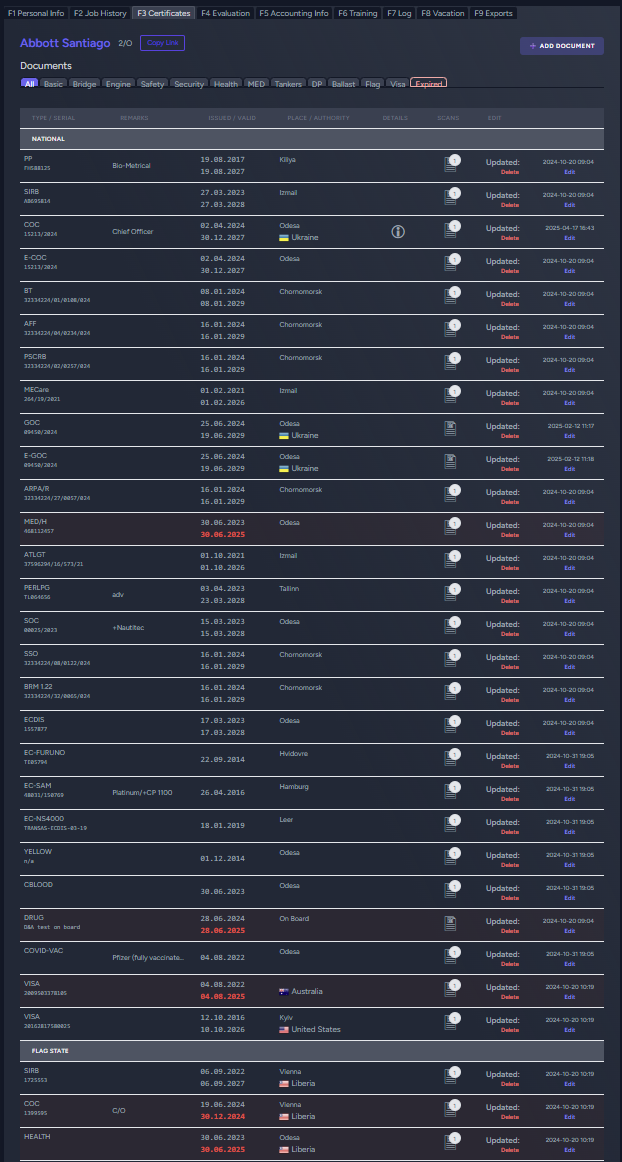Open the scans icon for the ECDIS row

(450, 727)
